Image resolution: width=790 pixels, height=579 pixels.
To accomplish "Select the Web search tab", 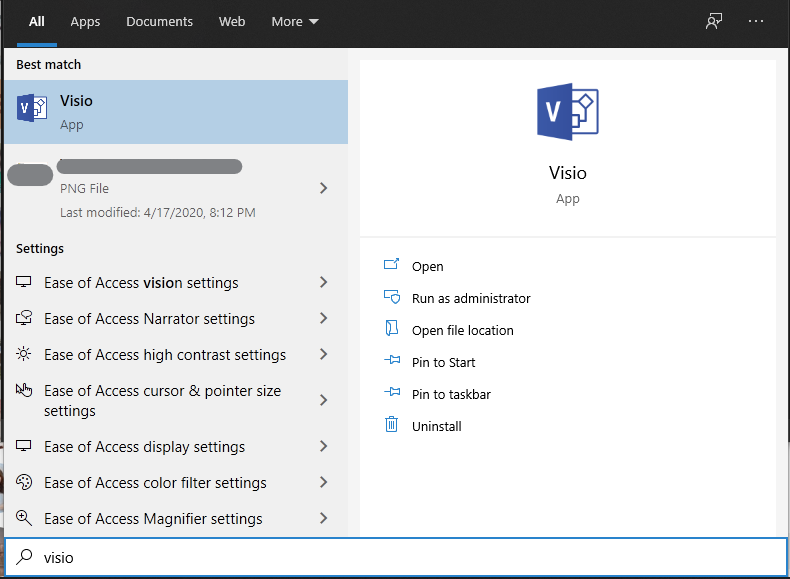I will coord(232,22).
